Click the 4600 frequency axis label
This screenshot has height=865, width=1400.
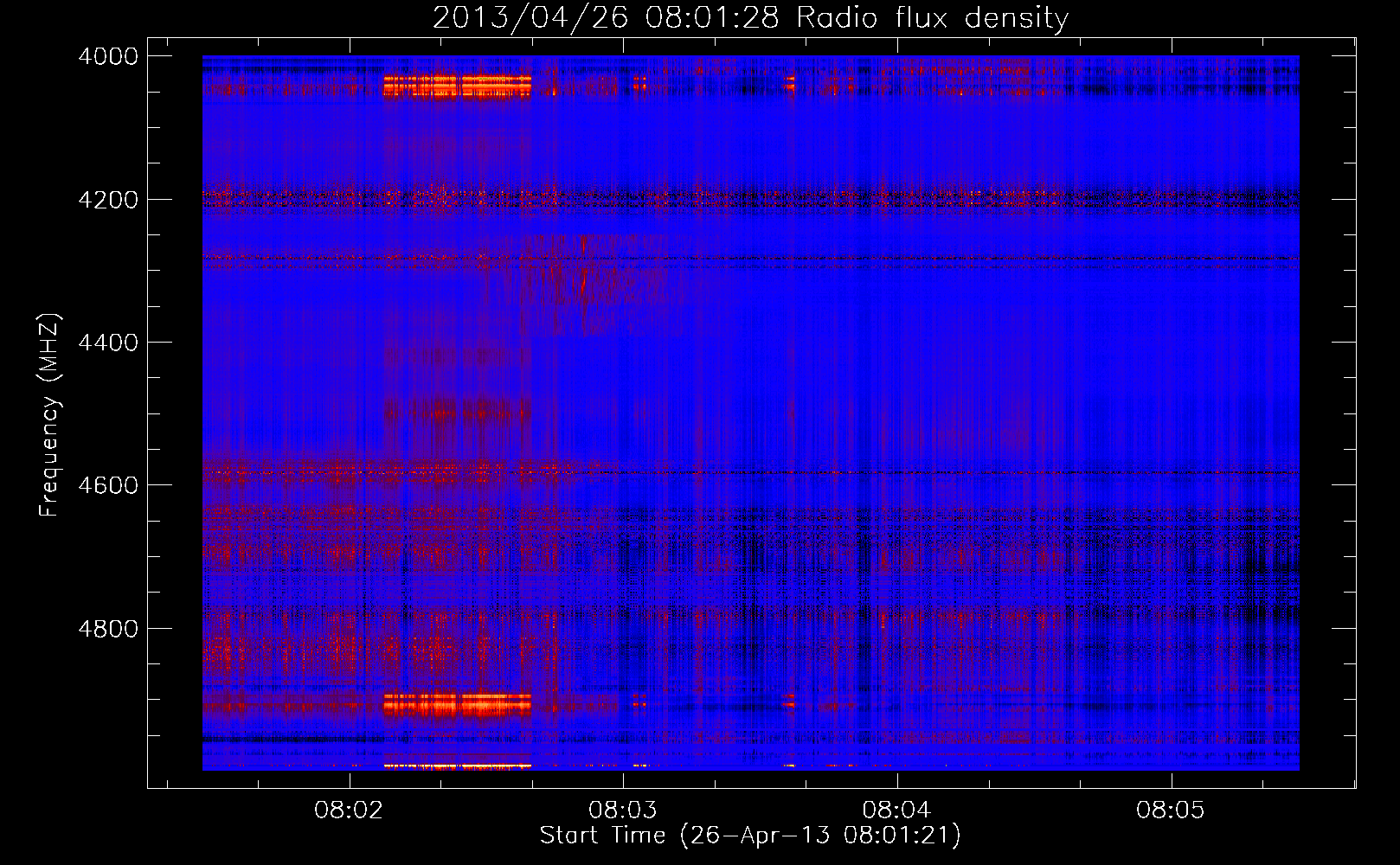point(108,485)
